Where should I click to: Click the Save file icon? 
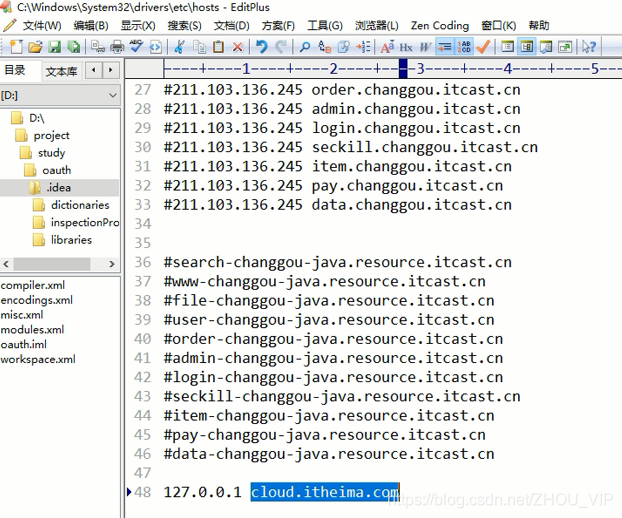(x=54, y=47)
